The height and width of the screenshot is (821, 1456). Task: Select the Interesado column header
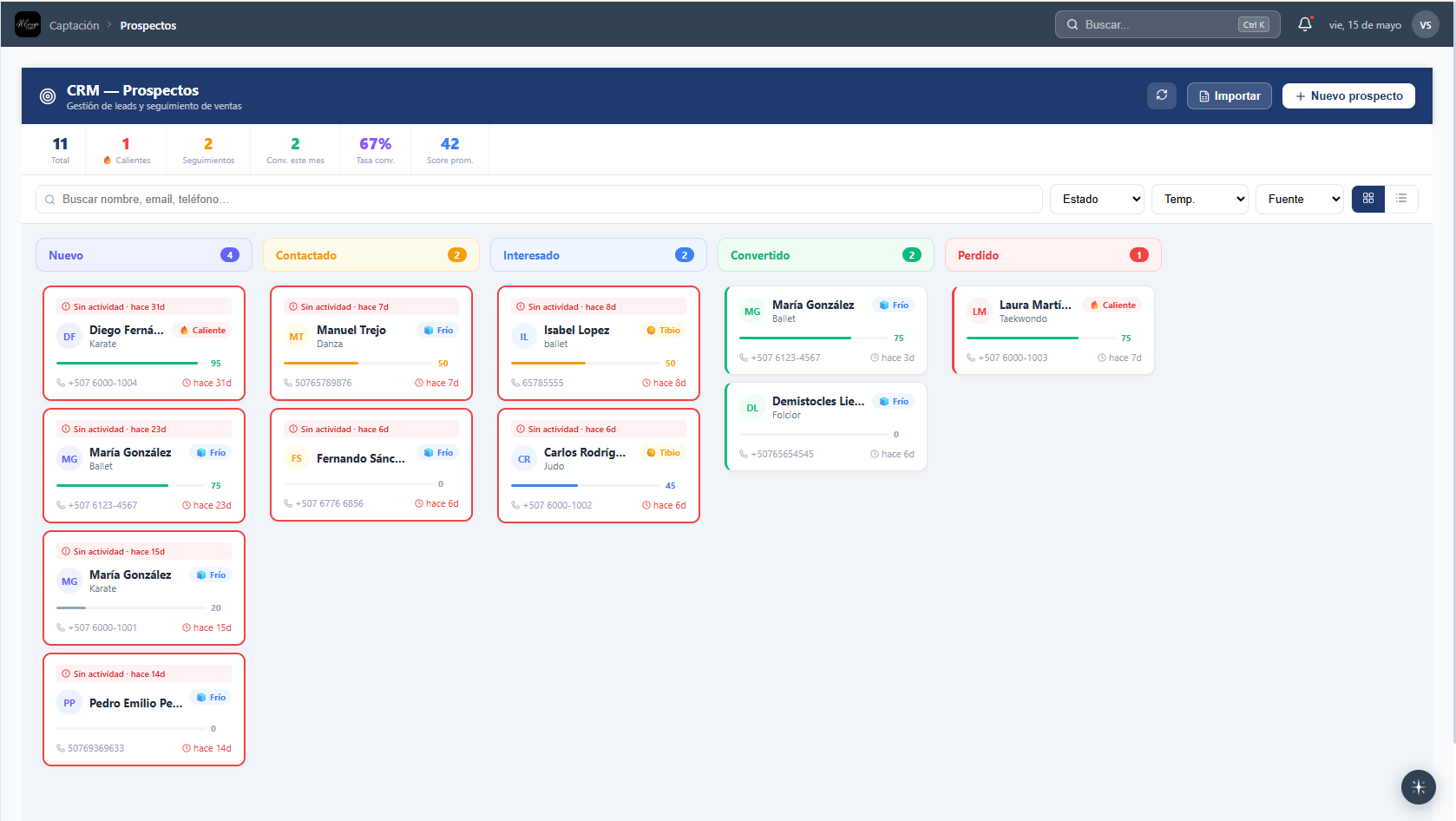tap(599, 255)
